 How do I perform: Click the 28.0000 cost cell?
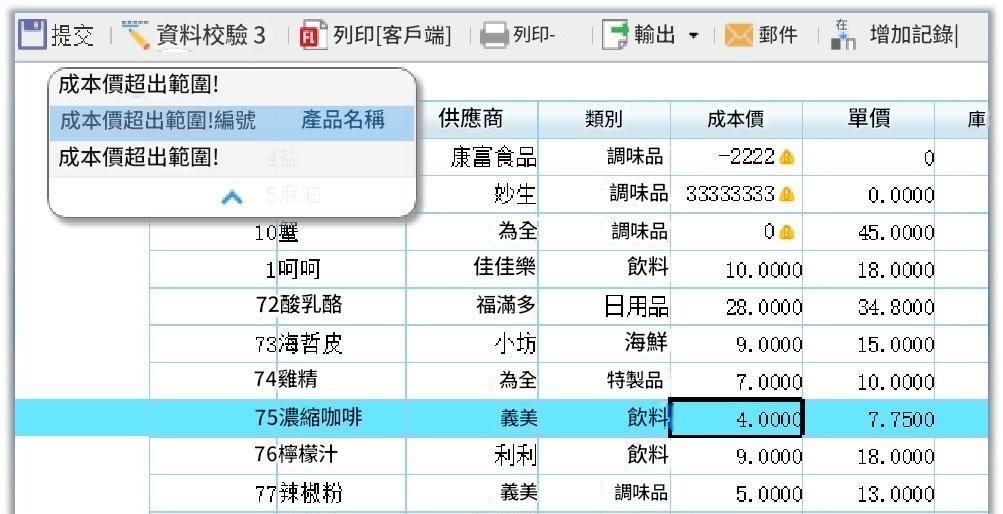(736, 307)
